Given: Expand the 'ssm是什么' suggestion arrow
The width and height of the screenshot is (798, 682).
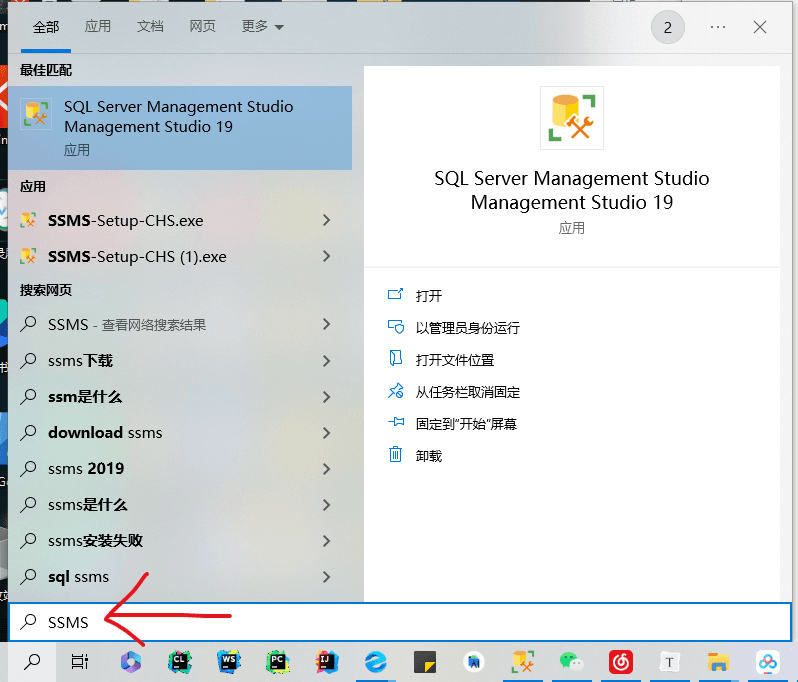Looking at the screenshot, I should click(326, 397).
